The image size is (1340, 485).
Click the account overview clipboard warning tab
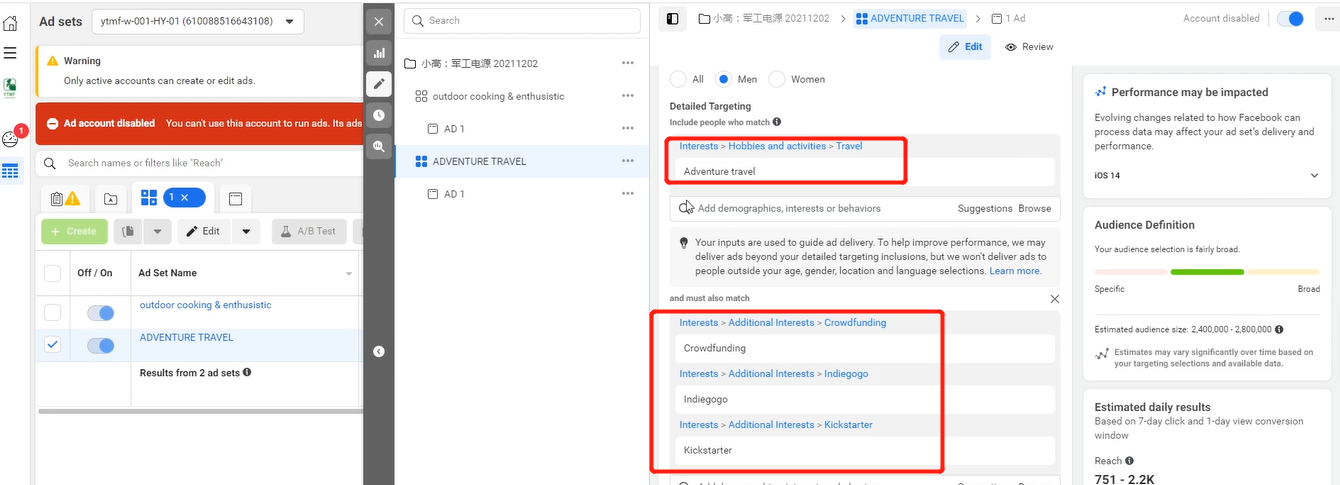coord(64,199)
